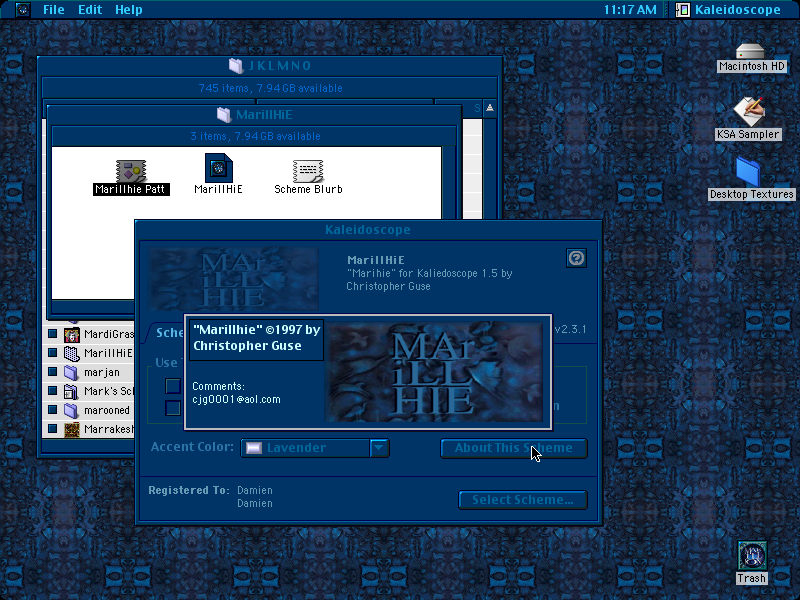This screenshot has height=600, width=800.
Task: Open the Kaleidoscope application menu
Action: click(x=728, y=9)
